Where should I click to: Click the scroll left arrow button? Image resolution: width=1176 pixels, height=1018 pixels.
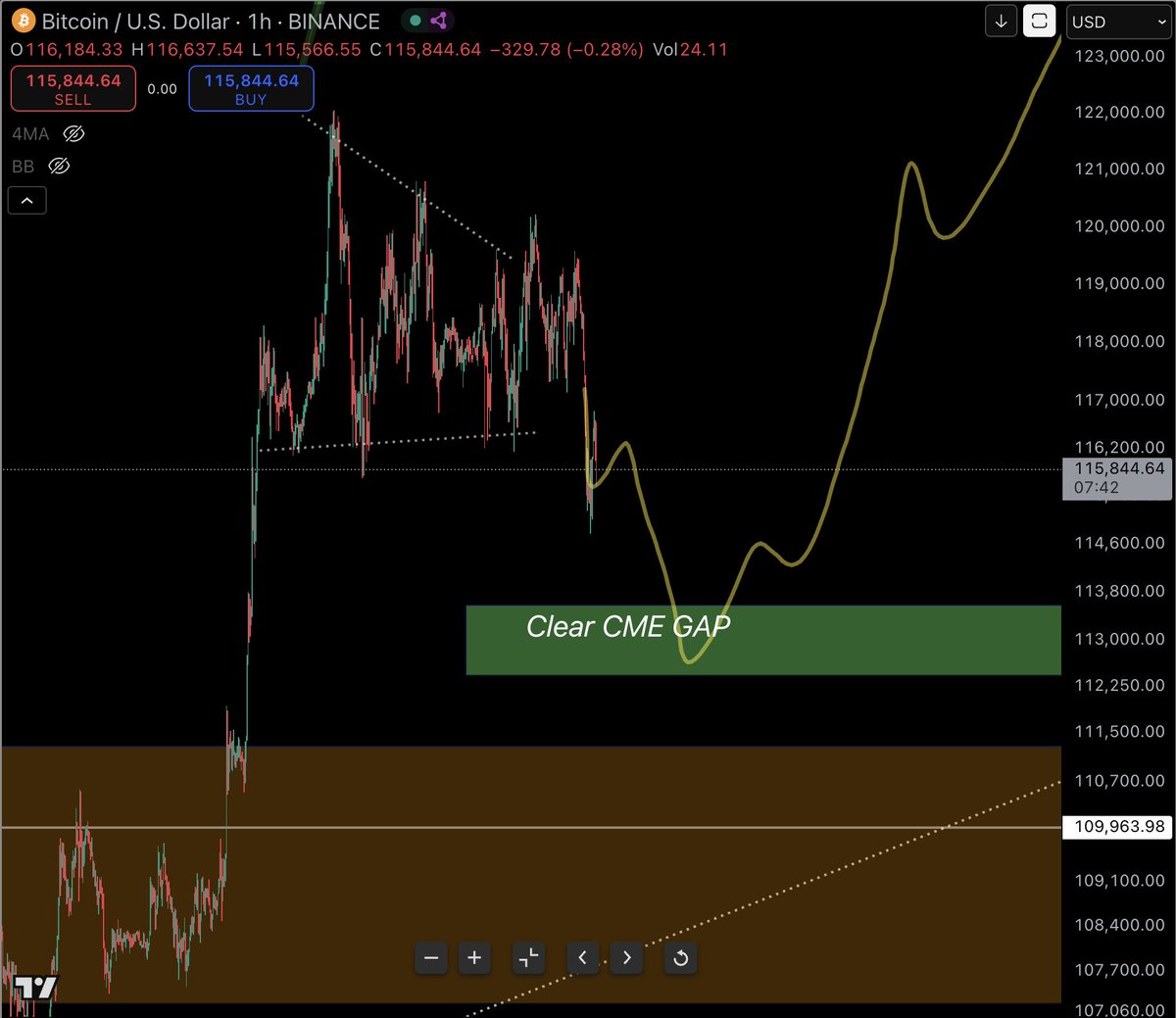583,958
